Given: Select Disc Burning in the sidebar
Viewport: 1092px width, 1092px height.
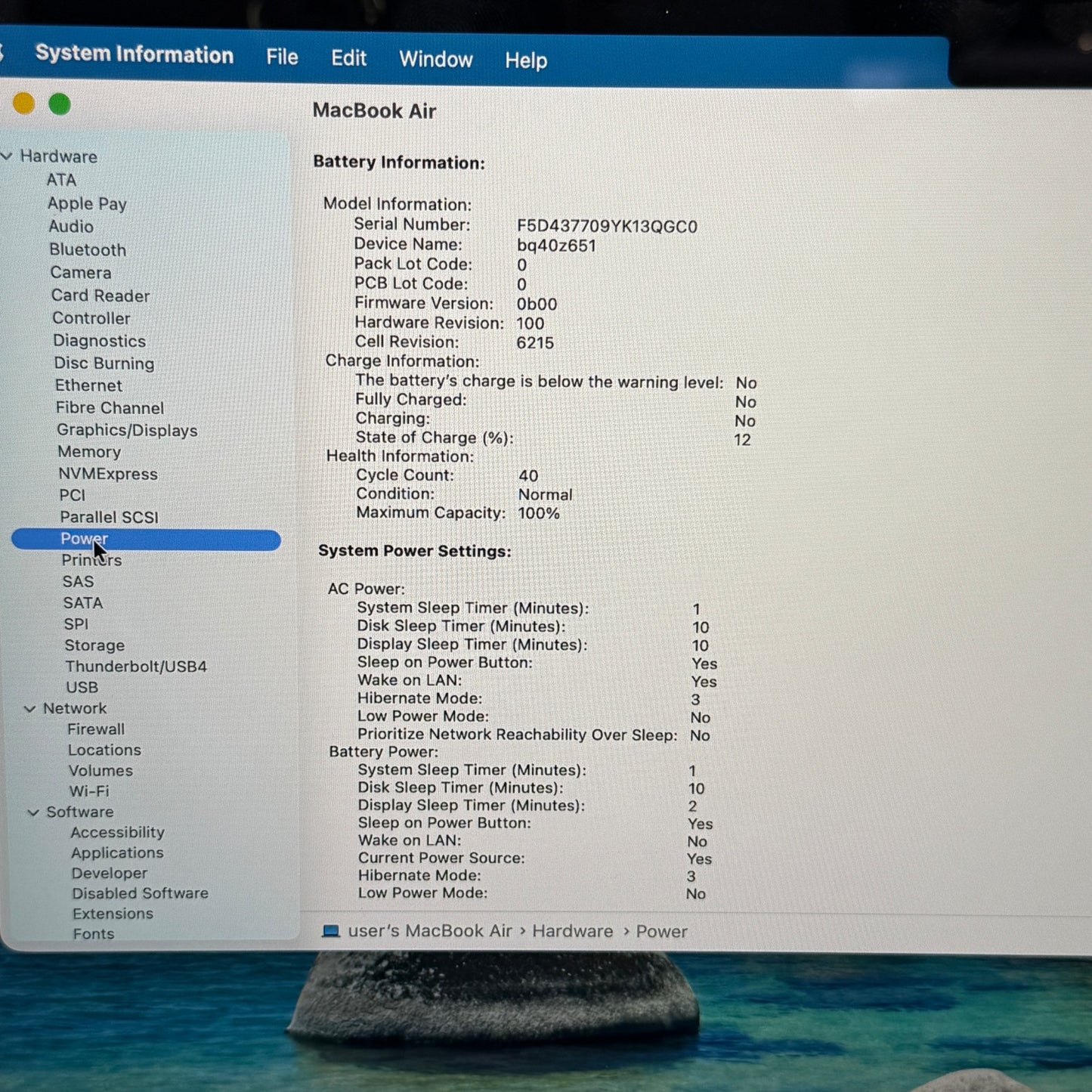Looking at the screenshot, I should pos(104,363).
